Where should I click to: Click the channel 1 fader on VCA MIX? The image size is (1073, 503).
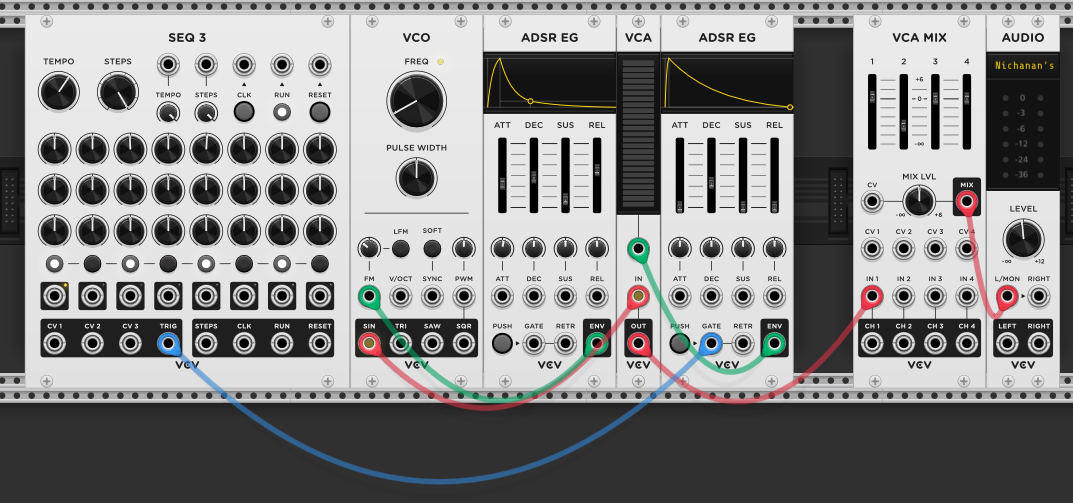[872, 112]
